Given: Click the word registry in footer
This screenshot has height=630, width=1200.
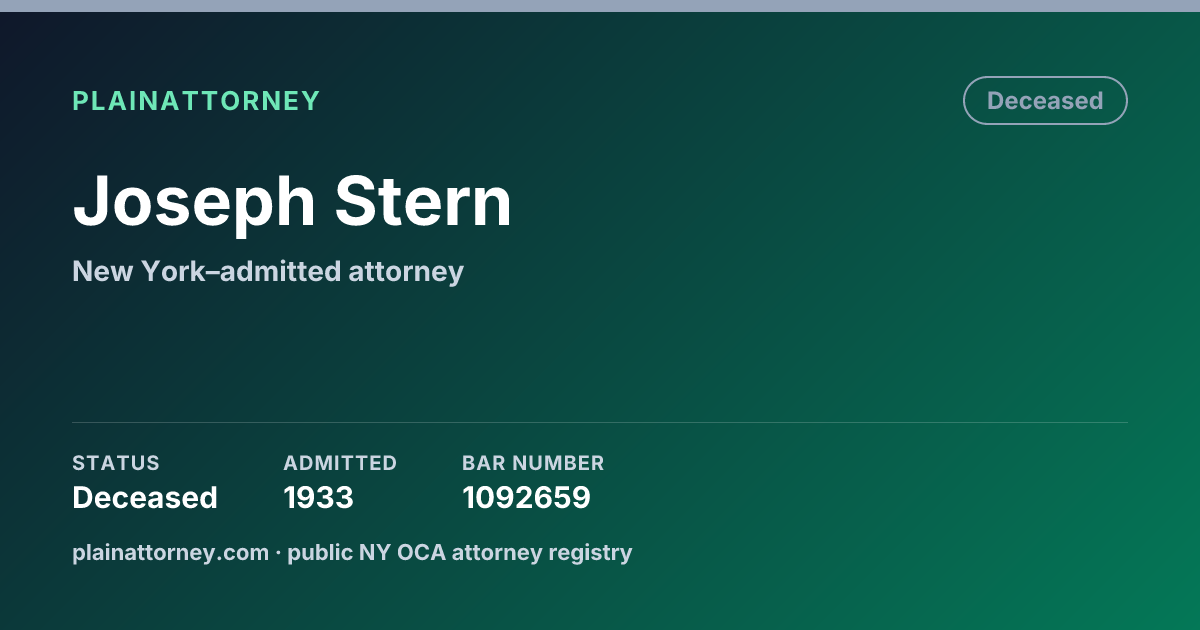Looking at the screenshot, I should tap(595, 553).
